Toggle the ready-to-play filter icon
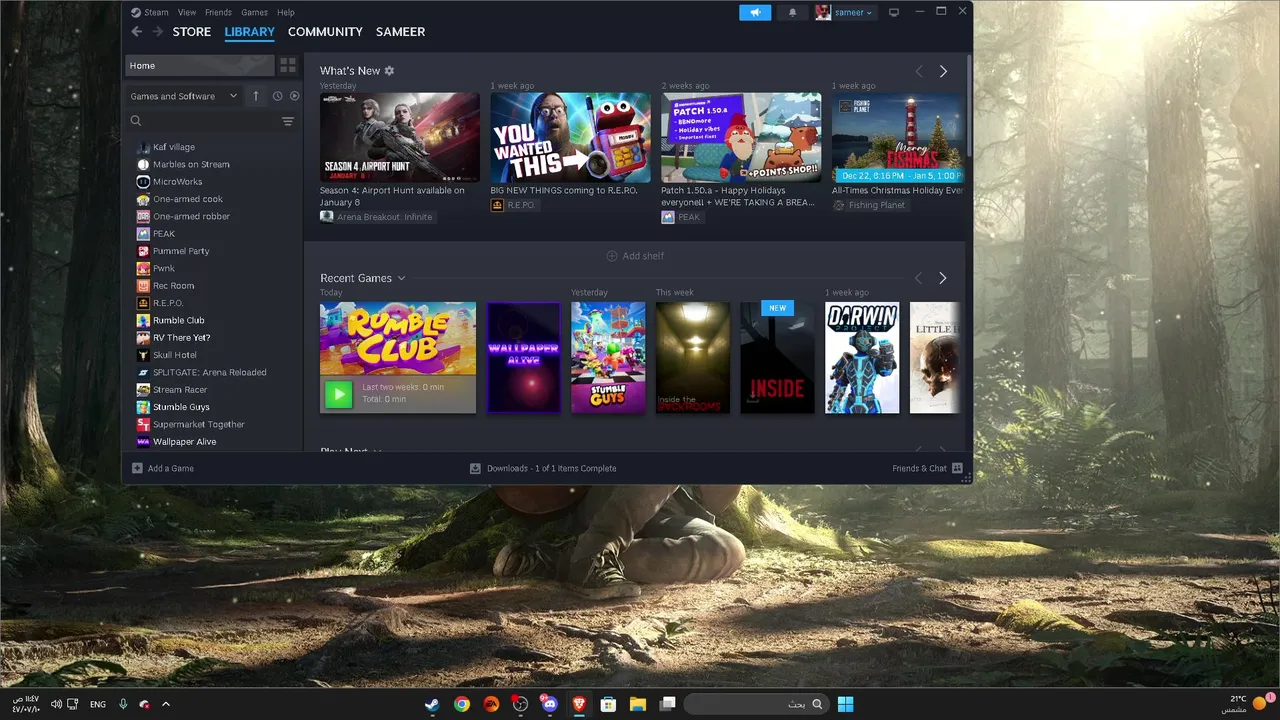 pyautogui.click(x=294, y=96)
